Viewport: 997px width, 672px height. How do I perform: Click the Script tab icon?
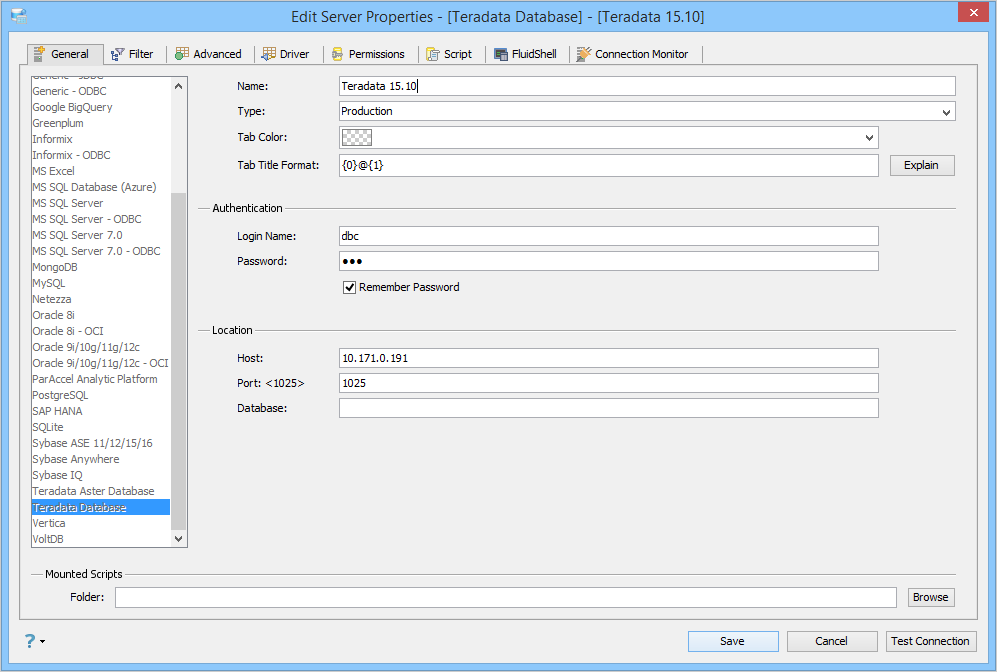433,55
